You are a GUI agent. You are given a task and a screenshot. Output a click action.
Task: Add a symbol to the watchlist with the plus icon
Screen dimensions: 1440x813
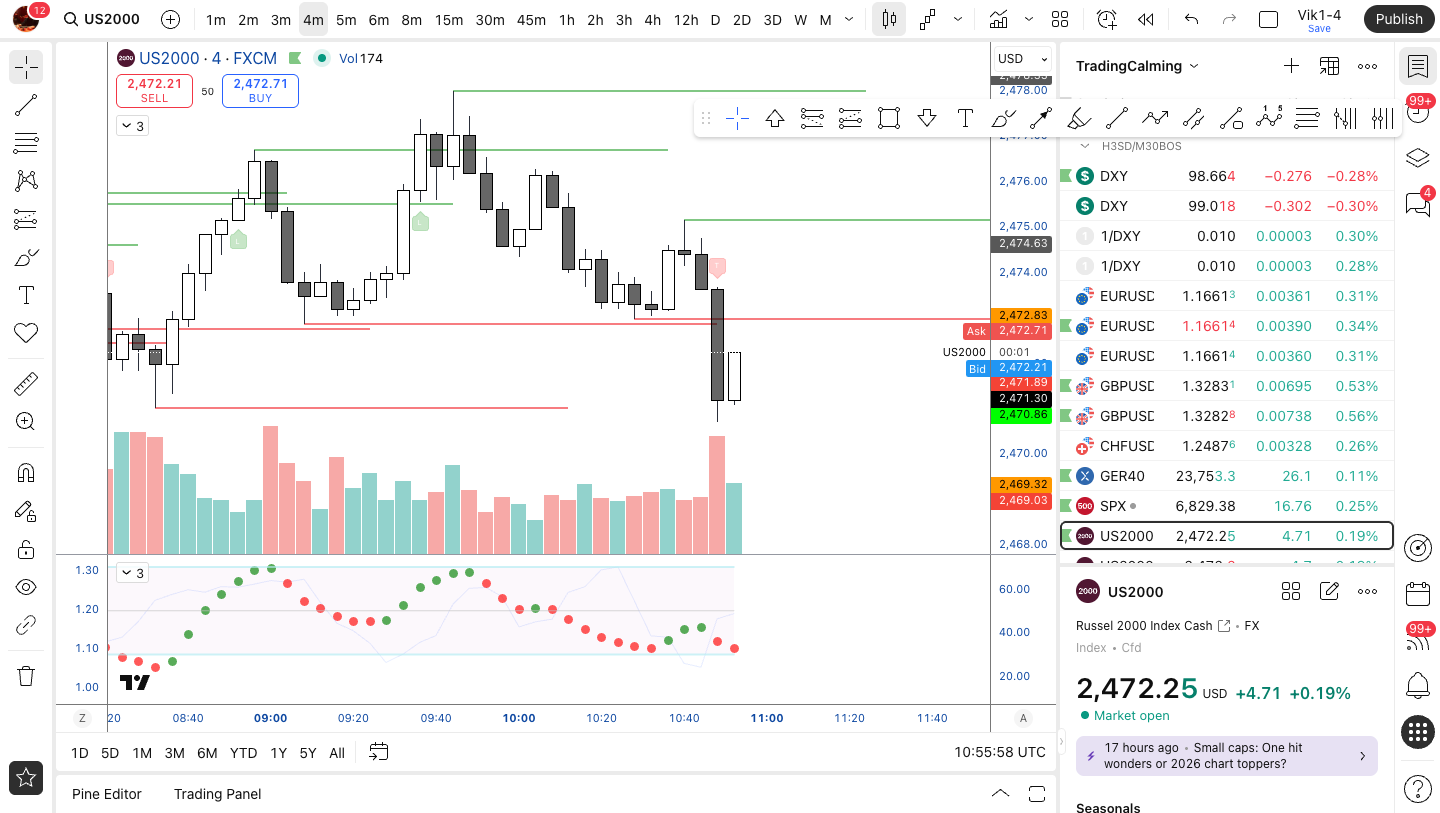pos(1291,66)
